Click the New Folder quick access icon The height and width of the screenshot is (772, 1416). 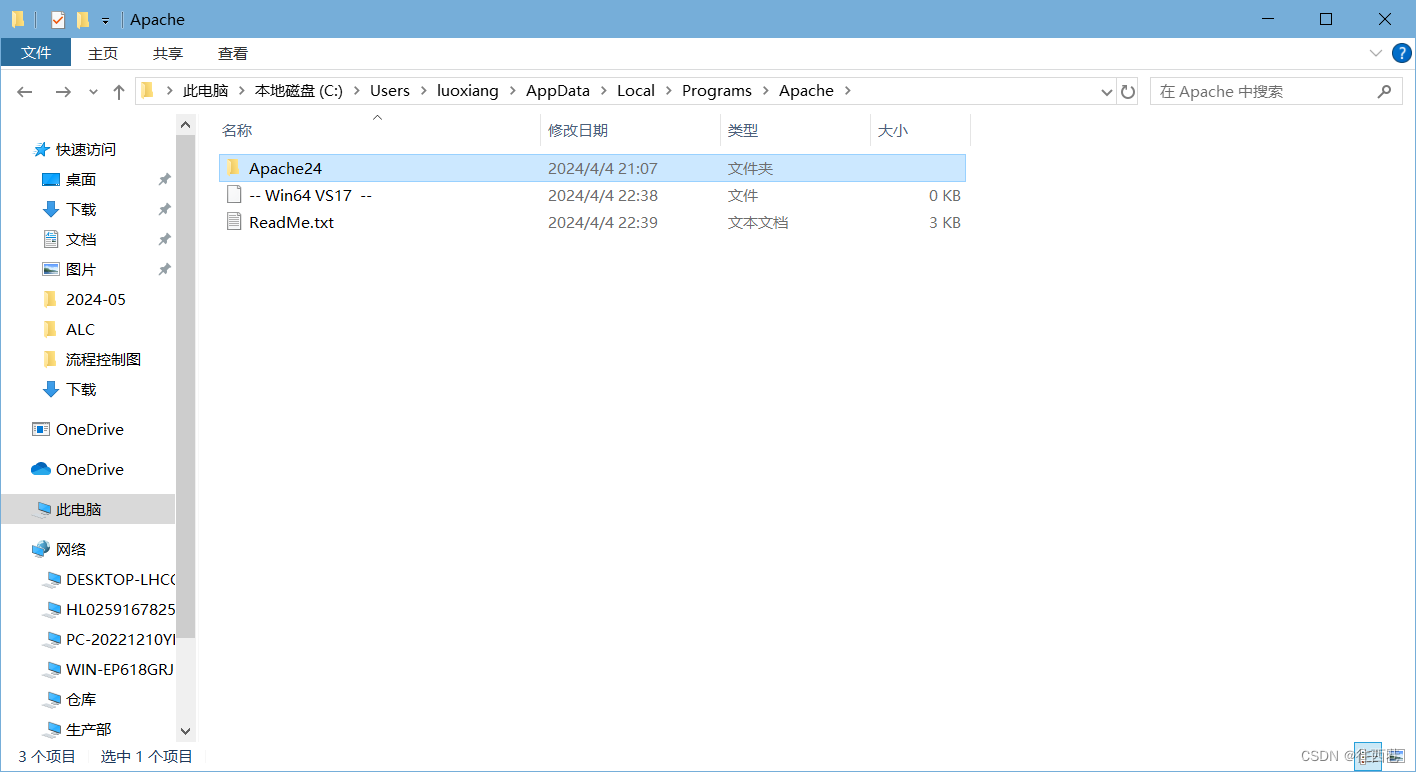click(83, 19)
